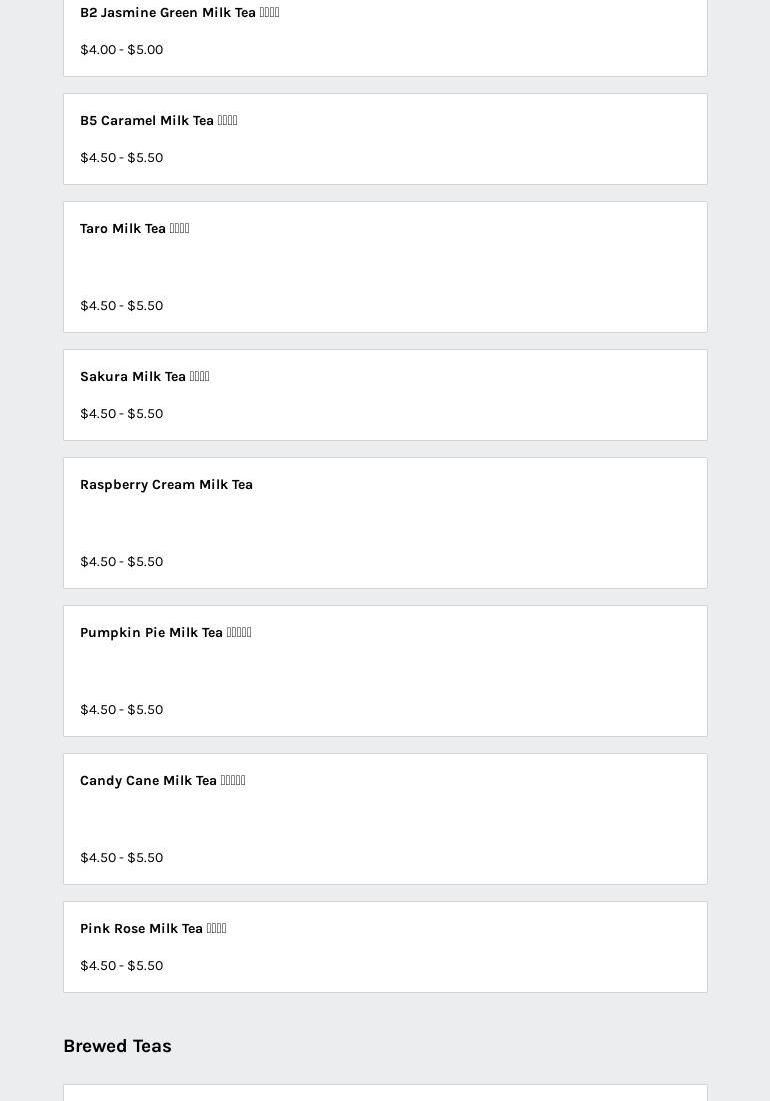Screen dimensions: 770x1101
Task: Click the price under Pink Rose Milk Tea
Action: point(122,966)
